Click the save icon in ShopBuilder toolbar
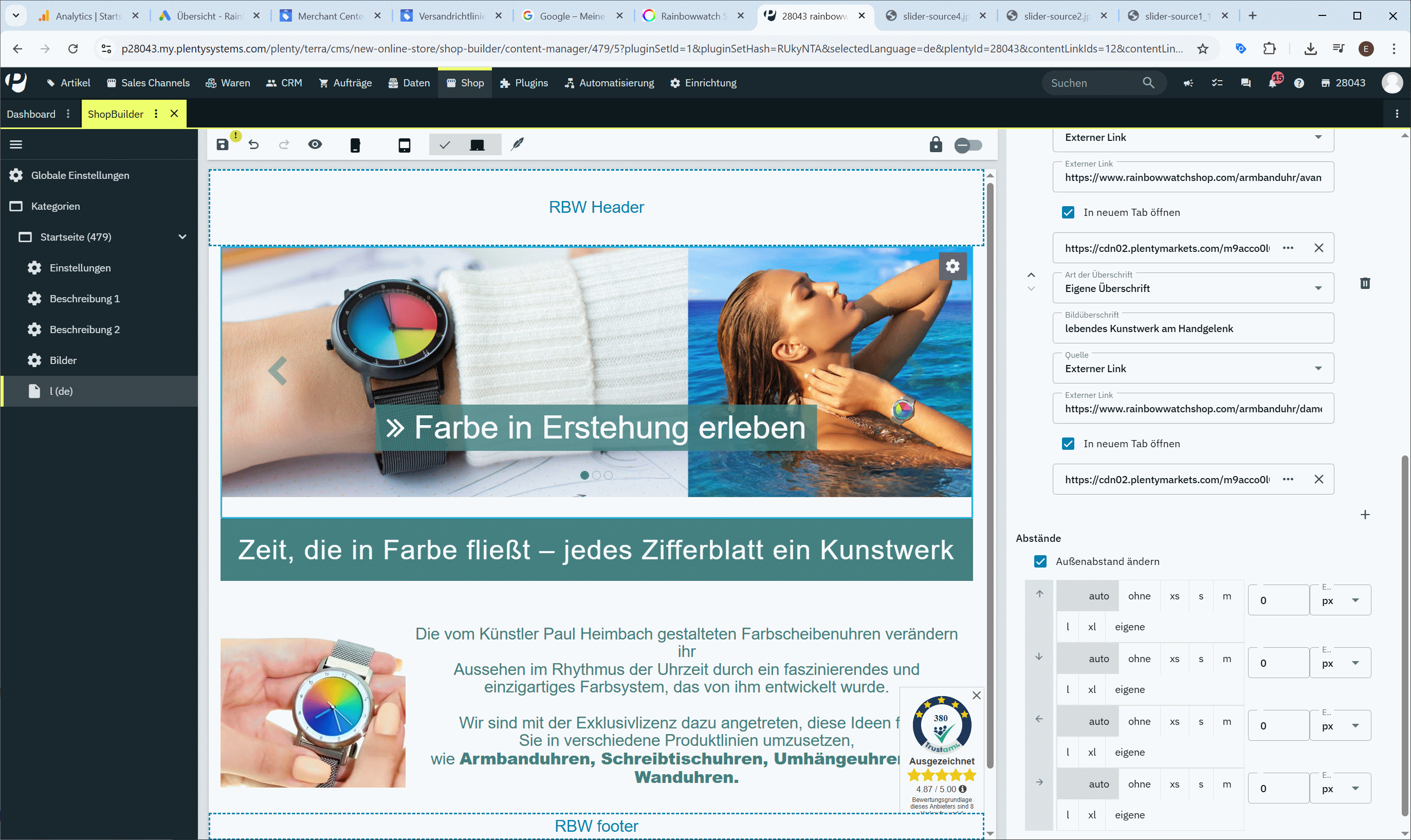Image resolution: width=1411 pixels, height=840 pixels. click(223, 145)
